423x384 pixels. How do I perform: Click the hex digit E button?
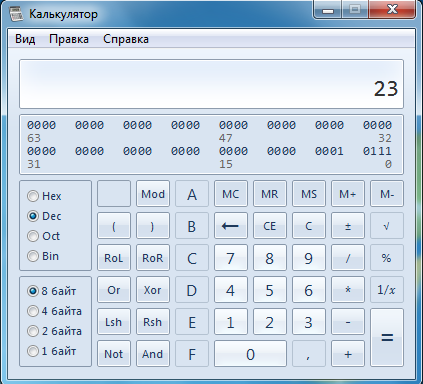(192, 322)
